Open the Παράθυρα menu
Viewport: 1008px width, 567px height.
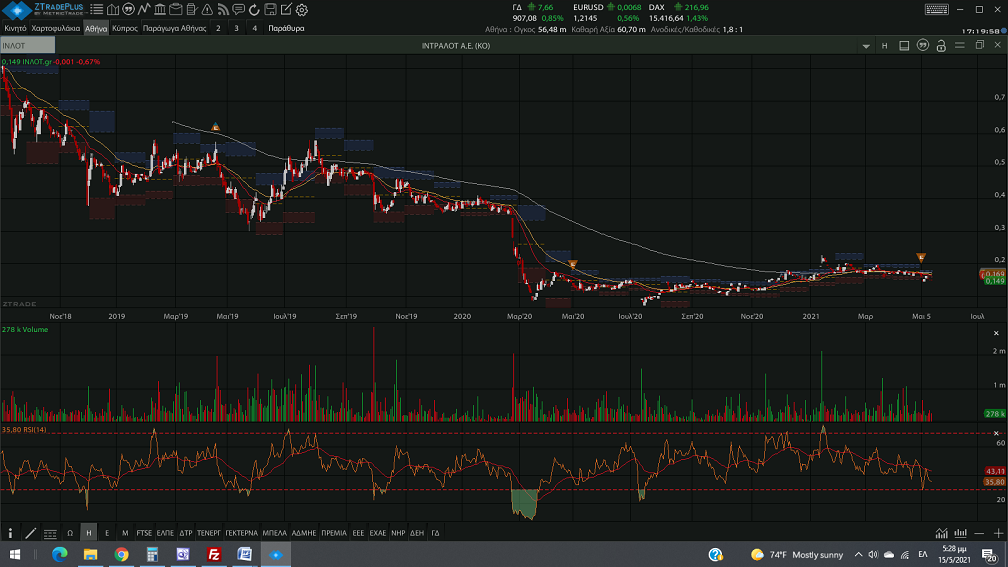[x=287, y=29]
